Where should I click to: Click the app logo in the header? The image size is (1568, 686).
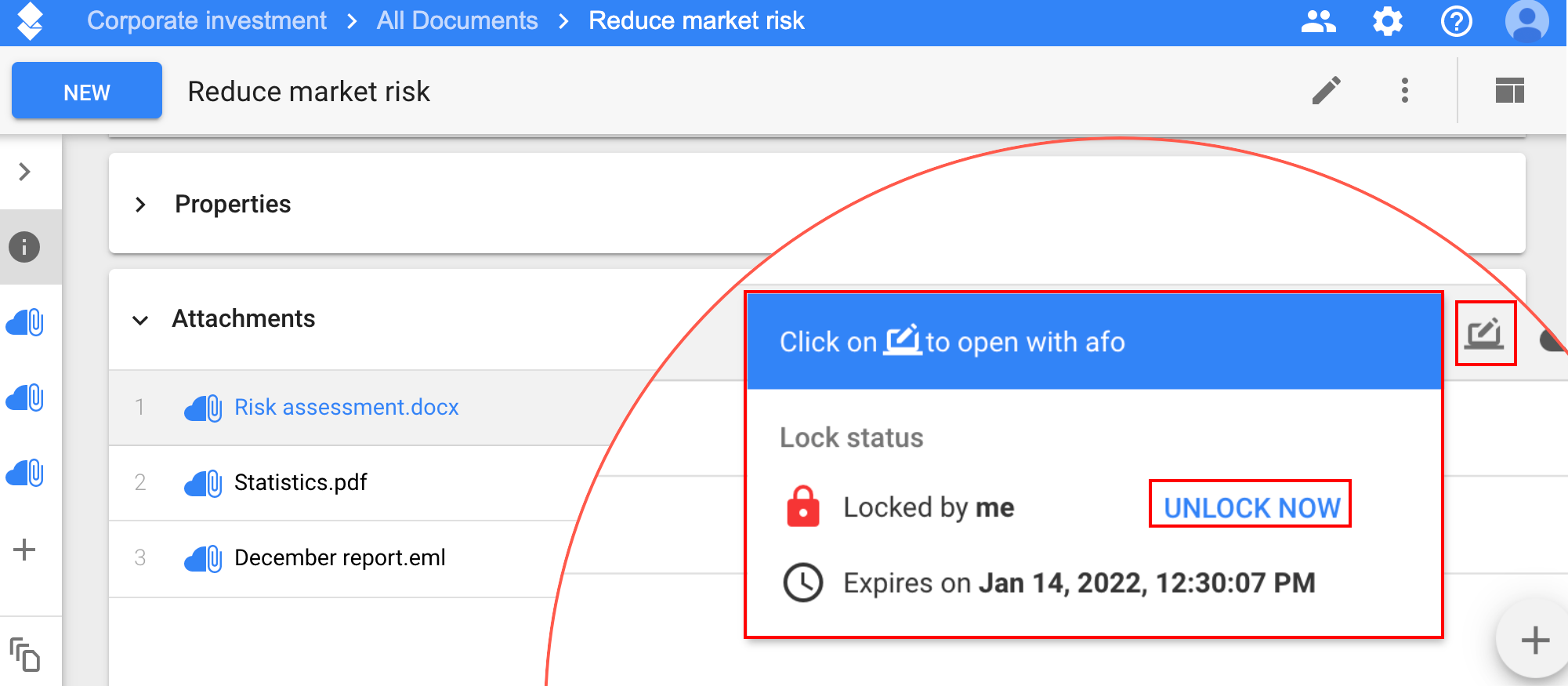coord(30,21)
